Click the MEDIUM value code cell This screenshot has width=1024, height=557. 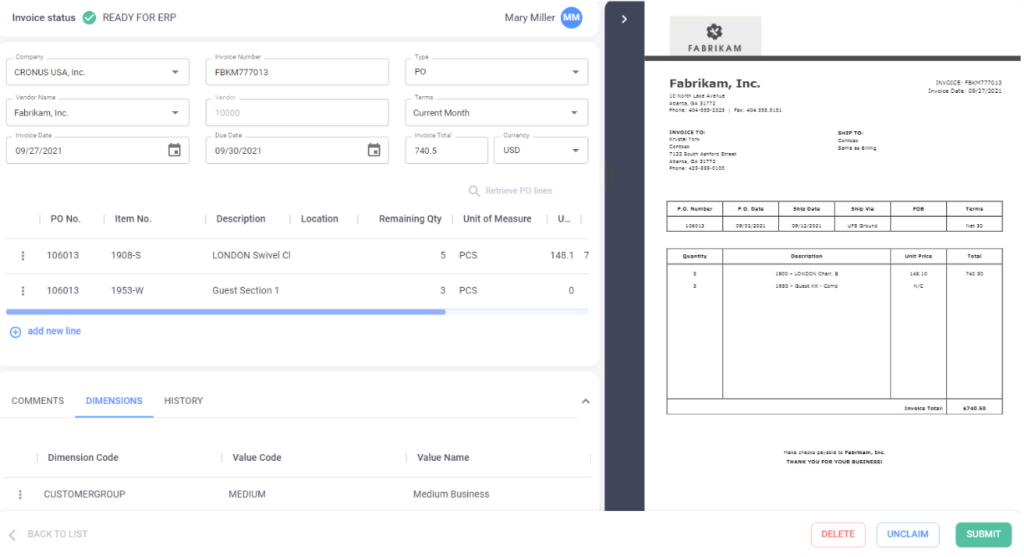[247, 494]
